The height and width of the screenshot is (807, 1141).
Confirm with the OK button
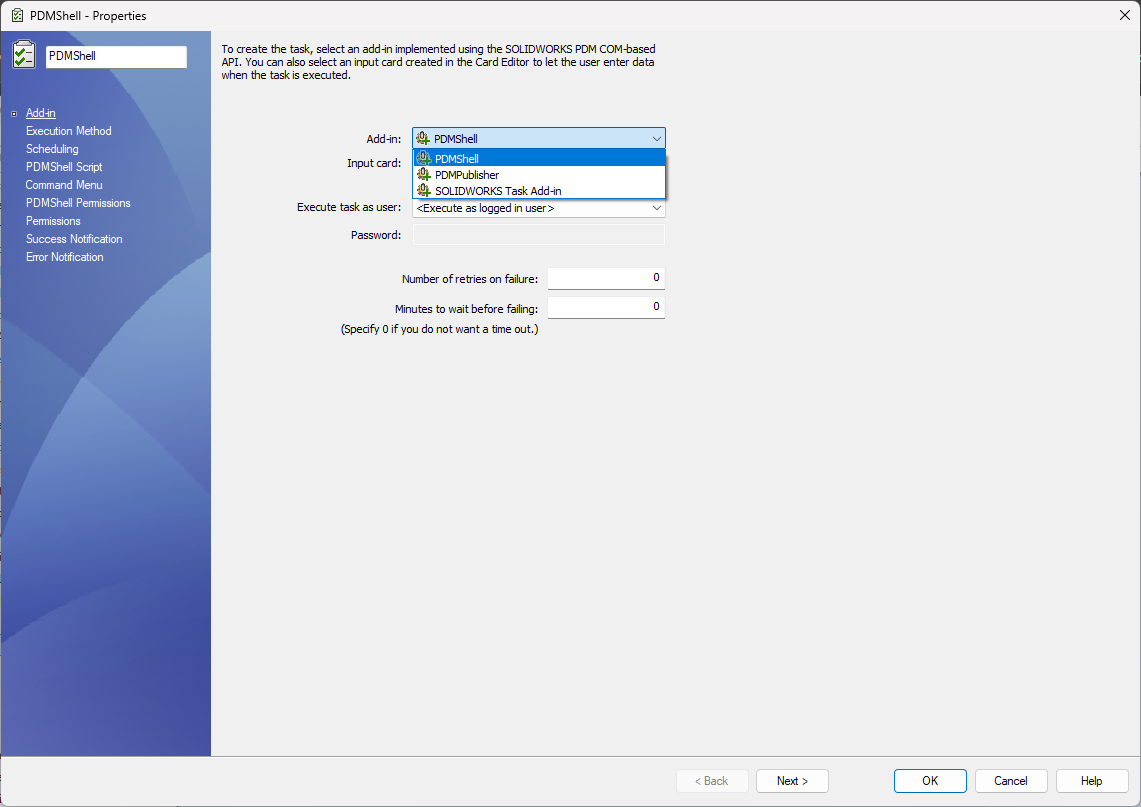pyautogui.click(x=930, y=781)
